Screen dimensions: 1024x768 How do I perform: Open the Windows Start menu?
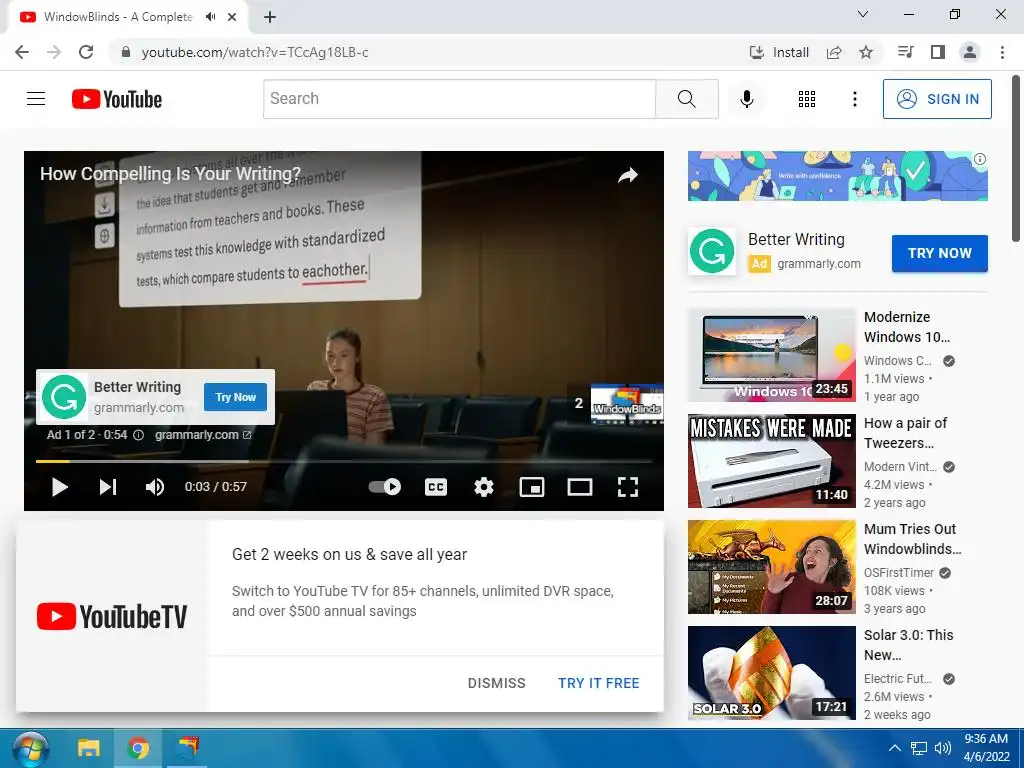[30, 749]
